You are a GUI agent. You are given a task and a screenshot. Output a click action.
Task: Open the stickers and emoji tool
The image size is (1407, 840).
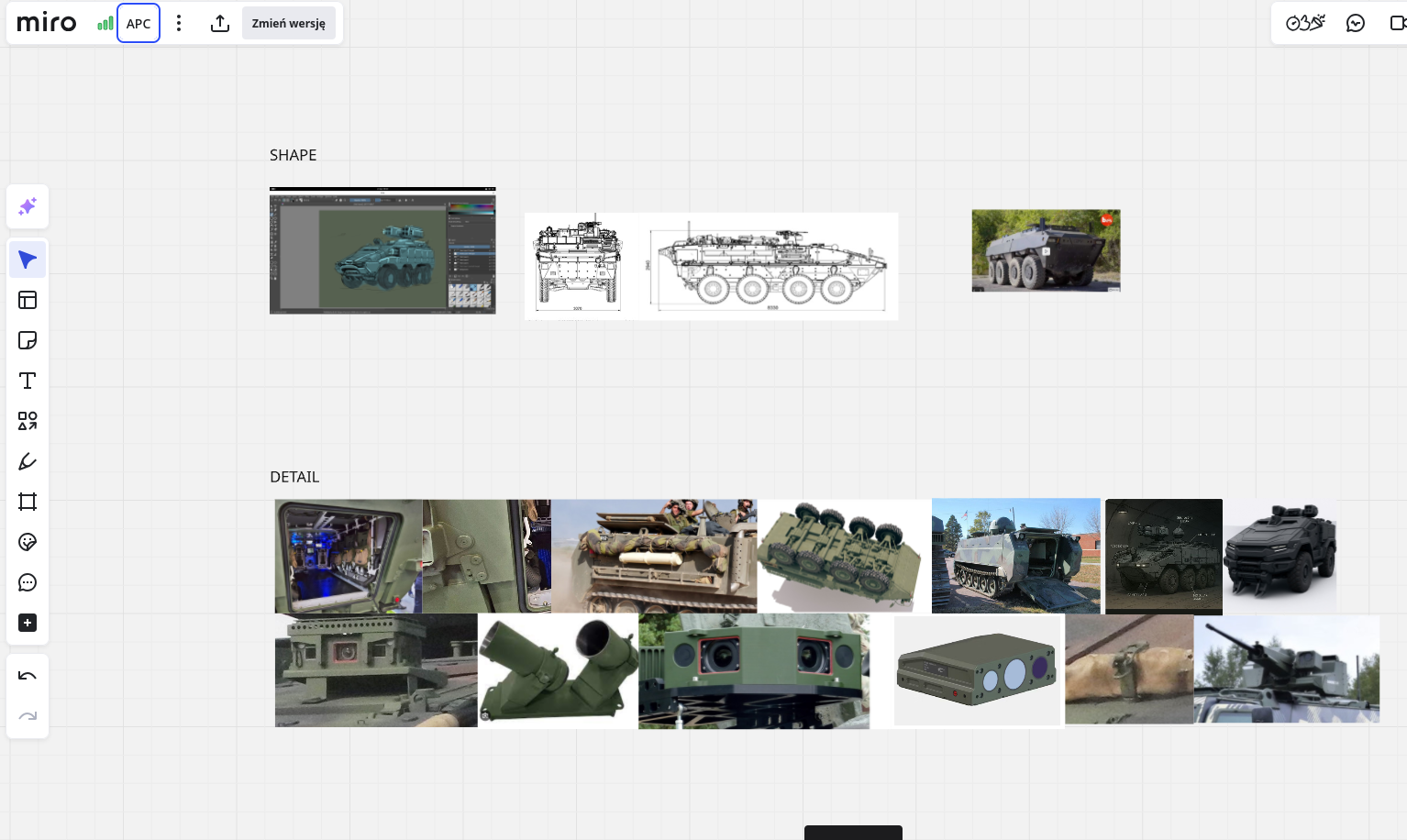[x=28, y=542]
